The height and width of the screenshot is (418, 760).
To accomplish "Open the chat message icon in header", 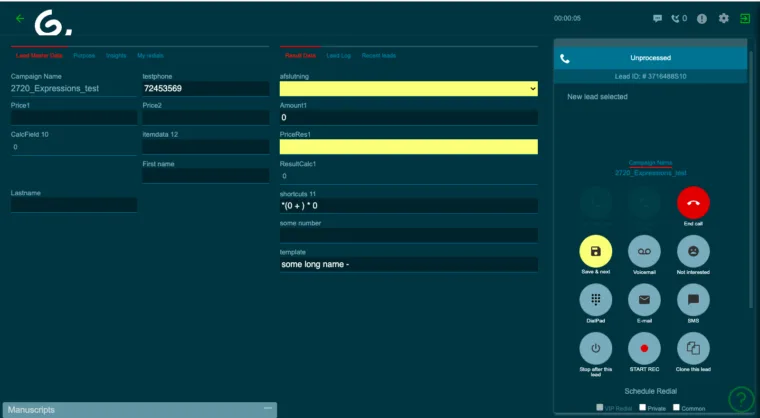I will (x=657, y=18).
